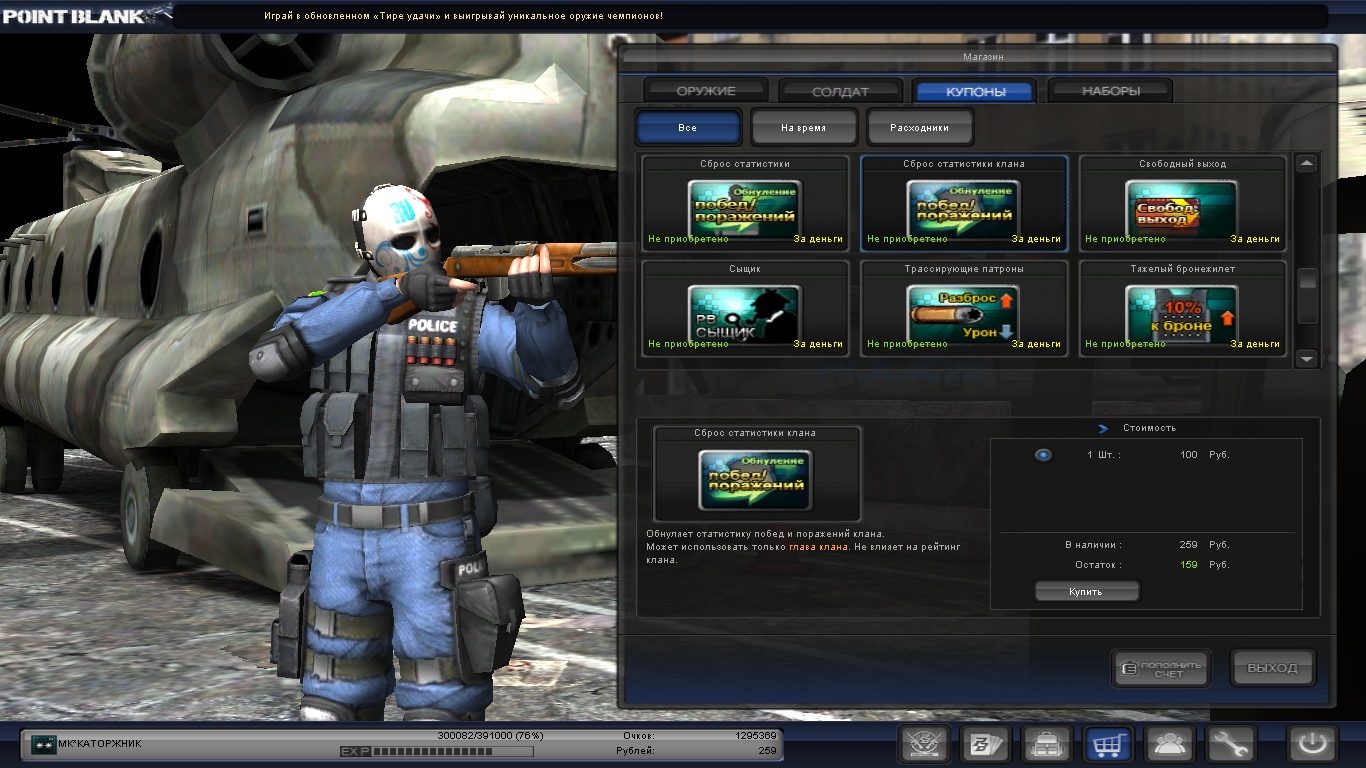Select the Сброс статистики клана coupon in grid
Viewport: 1366px width, 768px height.
[x=964, y=203]
